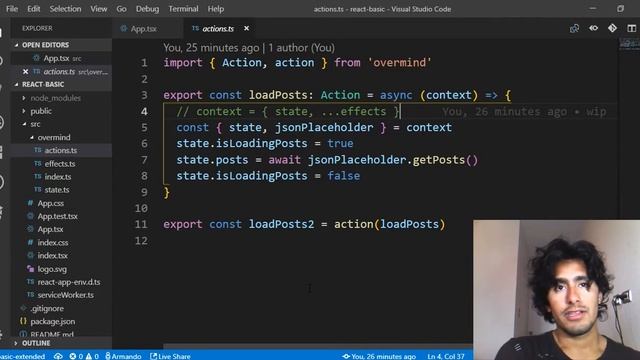Start Live Share from status bar
The image size is (640, 360).
coord(170,356)
